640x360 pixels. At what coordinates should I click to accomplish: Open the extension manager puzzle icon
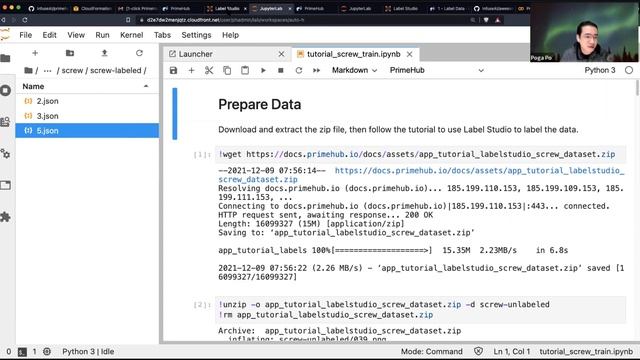[x=6, y=217]
